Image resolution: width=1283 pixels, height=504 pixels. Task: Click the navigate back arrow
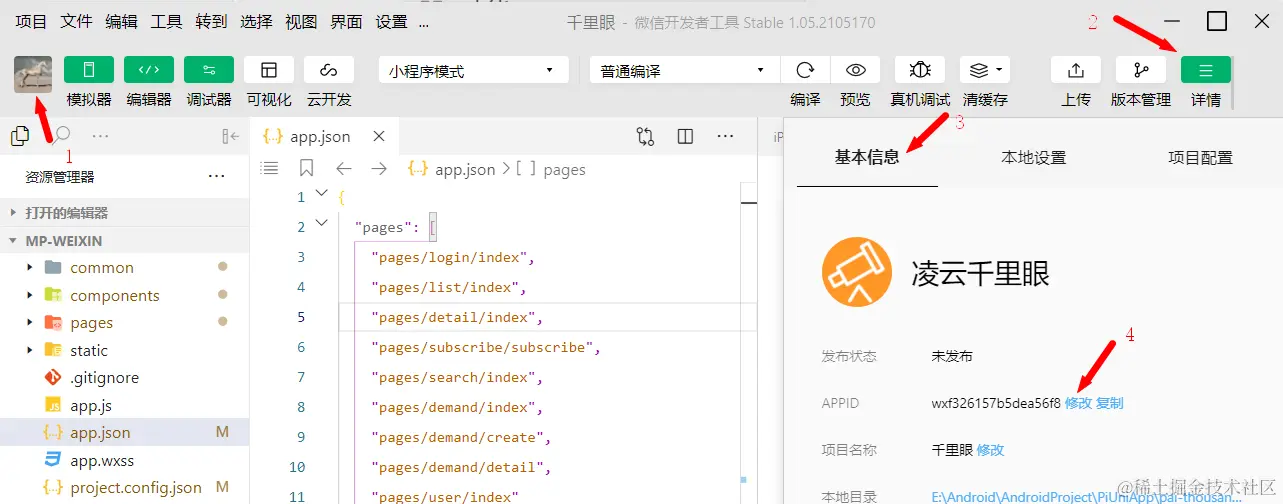(343, 169)
